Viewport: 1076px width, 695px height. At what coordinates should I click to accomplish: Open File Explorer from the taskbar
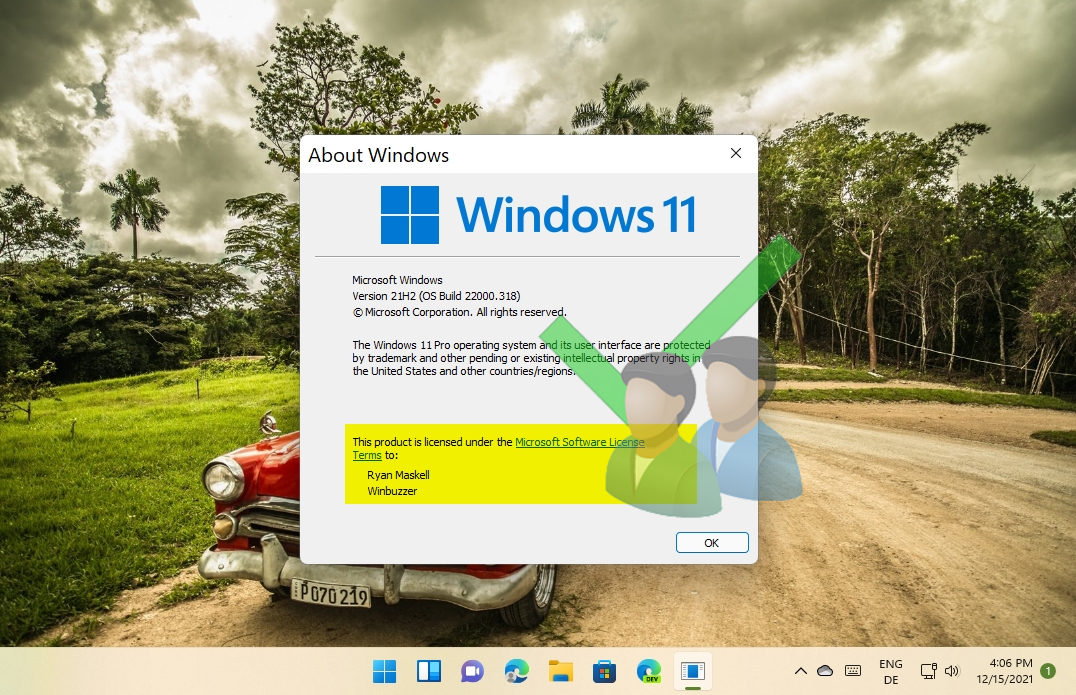coord(561,671)
